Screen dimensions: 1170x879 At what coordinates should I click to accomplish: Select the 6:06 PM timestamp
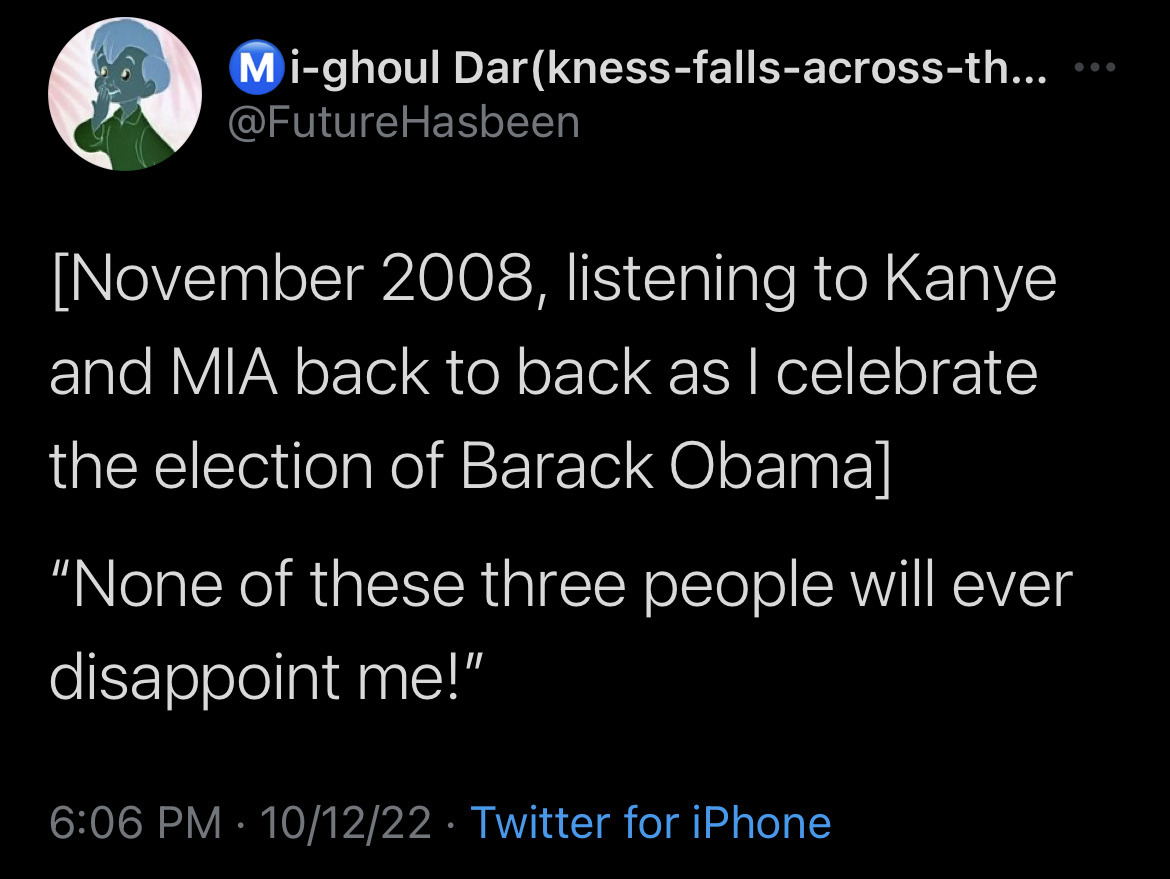[x=136, y=822]
